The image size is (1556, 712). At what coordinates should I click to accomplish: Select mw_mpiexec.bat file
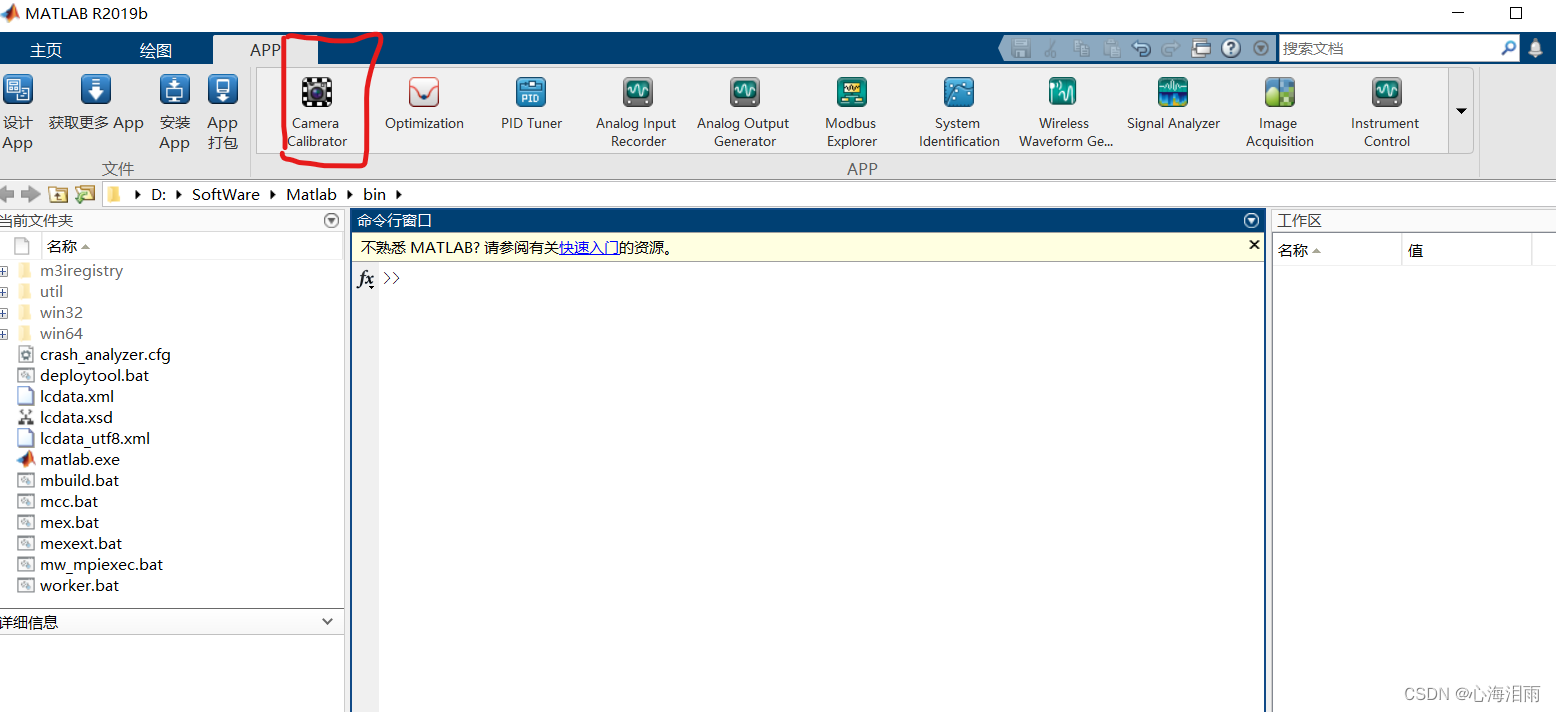(101, 565)
